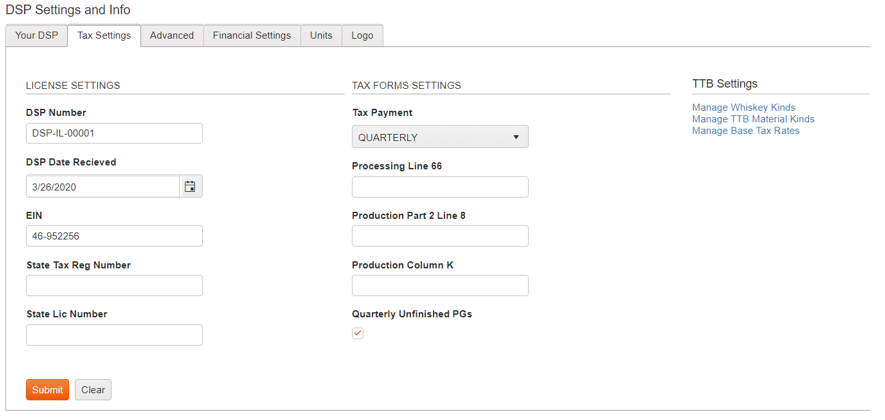Click the Quarterly Unfinished PGs label
Image resolution: width=885 pixels, height=420 pixels.
pos(412,314)
